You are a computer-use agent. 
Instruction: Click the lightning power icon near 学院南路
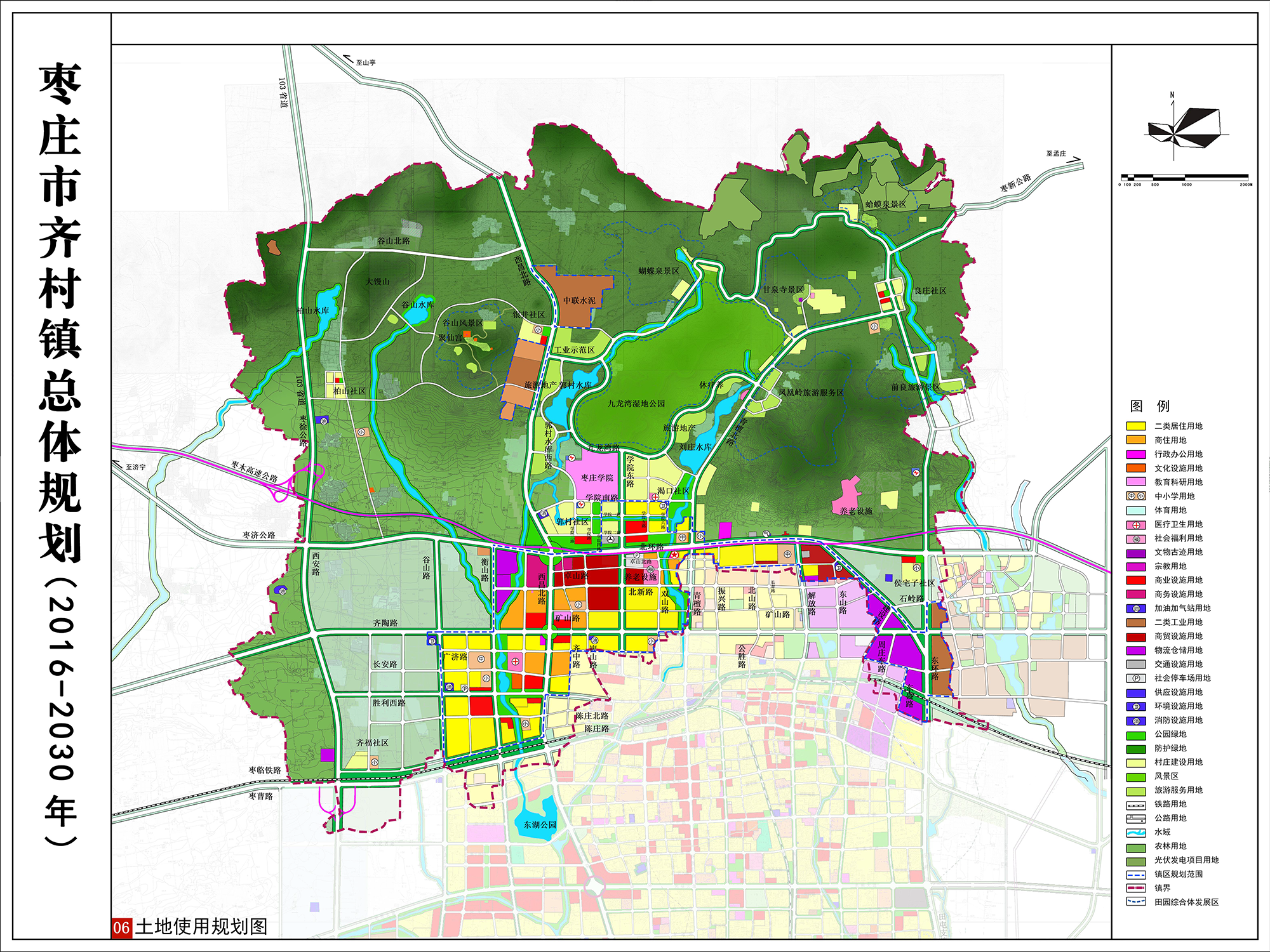click(x=582, y=505)
